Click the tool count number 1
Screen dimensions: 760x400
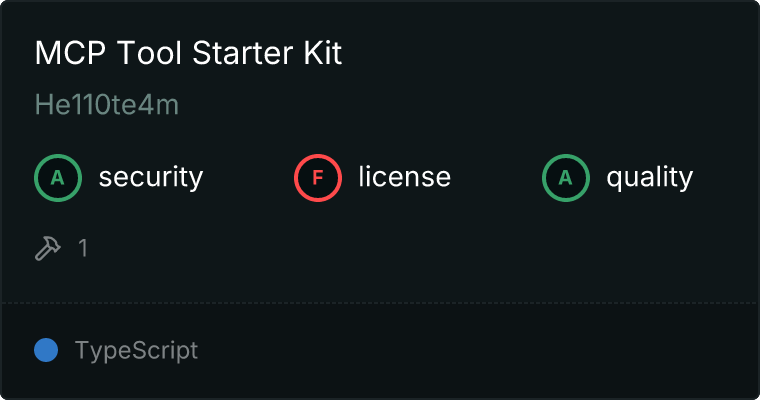[x=83, y=248]
